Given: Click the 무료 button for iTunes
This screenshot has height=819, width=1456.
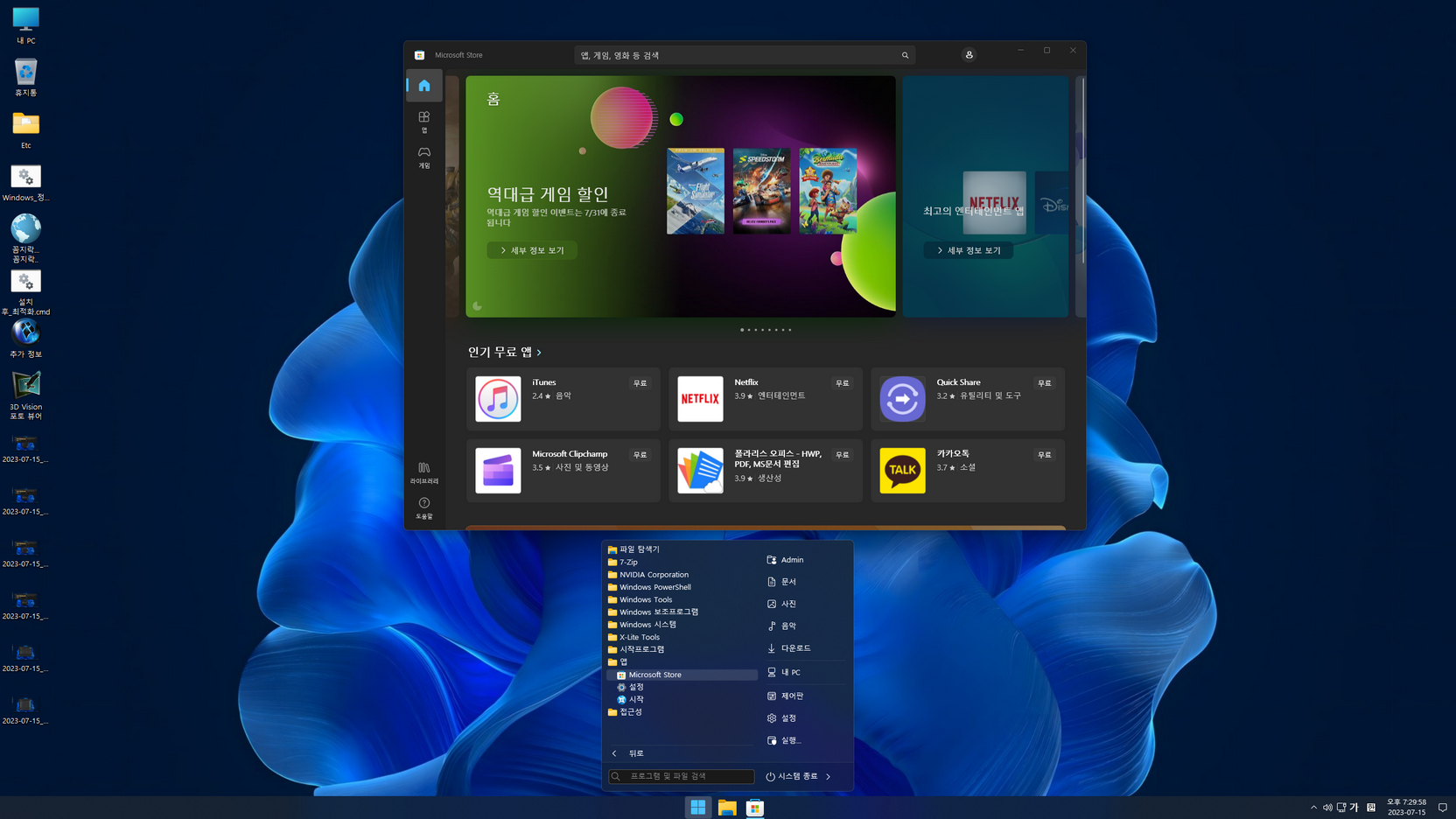Looking at the screenshot, I should pyautogui.click(x=640, y=383).
